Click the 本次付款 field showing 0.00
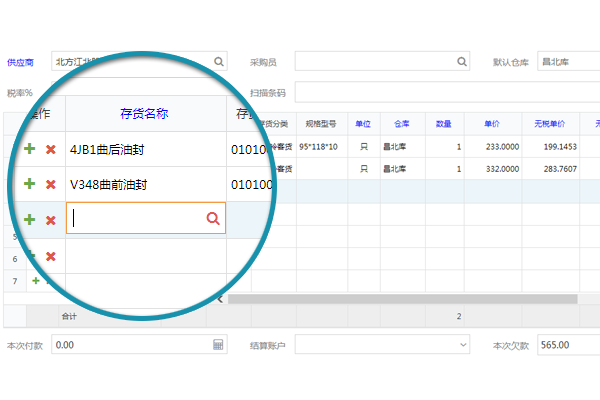The width and height of the screenshot is (600, 400). [x=139, y=344]
